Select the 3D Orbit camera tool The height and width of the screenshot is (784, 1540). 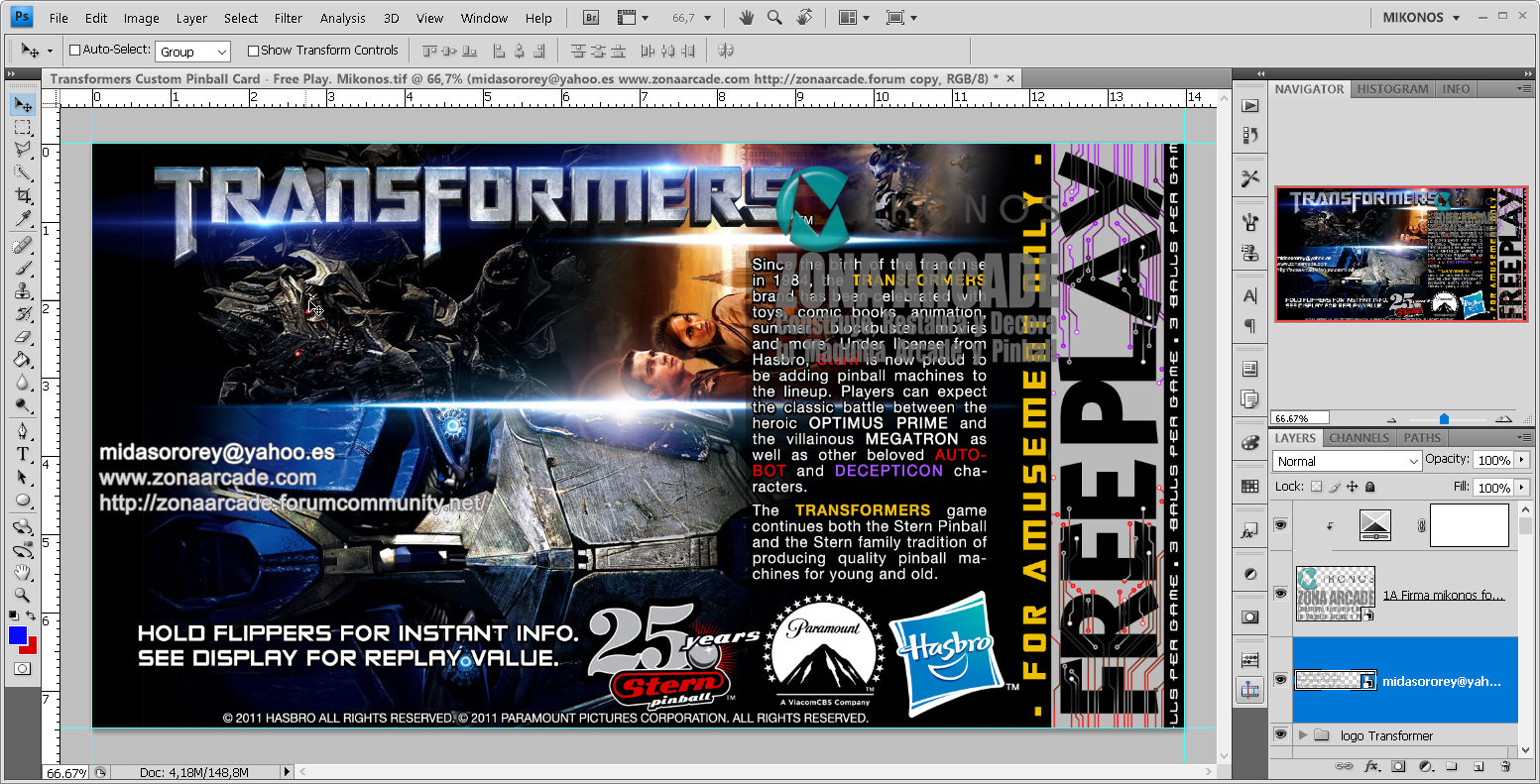23,550
